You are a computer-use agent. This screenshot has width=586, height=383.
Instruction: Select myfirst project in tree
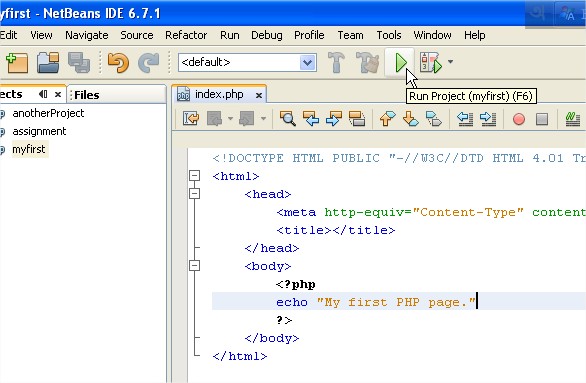coord(29,149)
